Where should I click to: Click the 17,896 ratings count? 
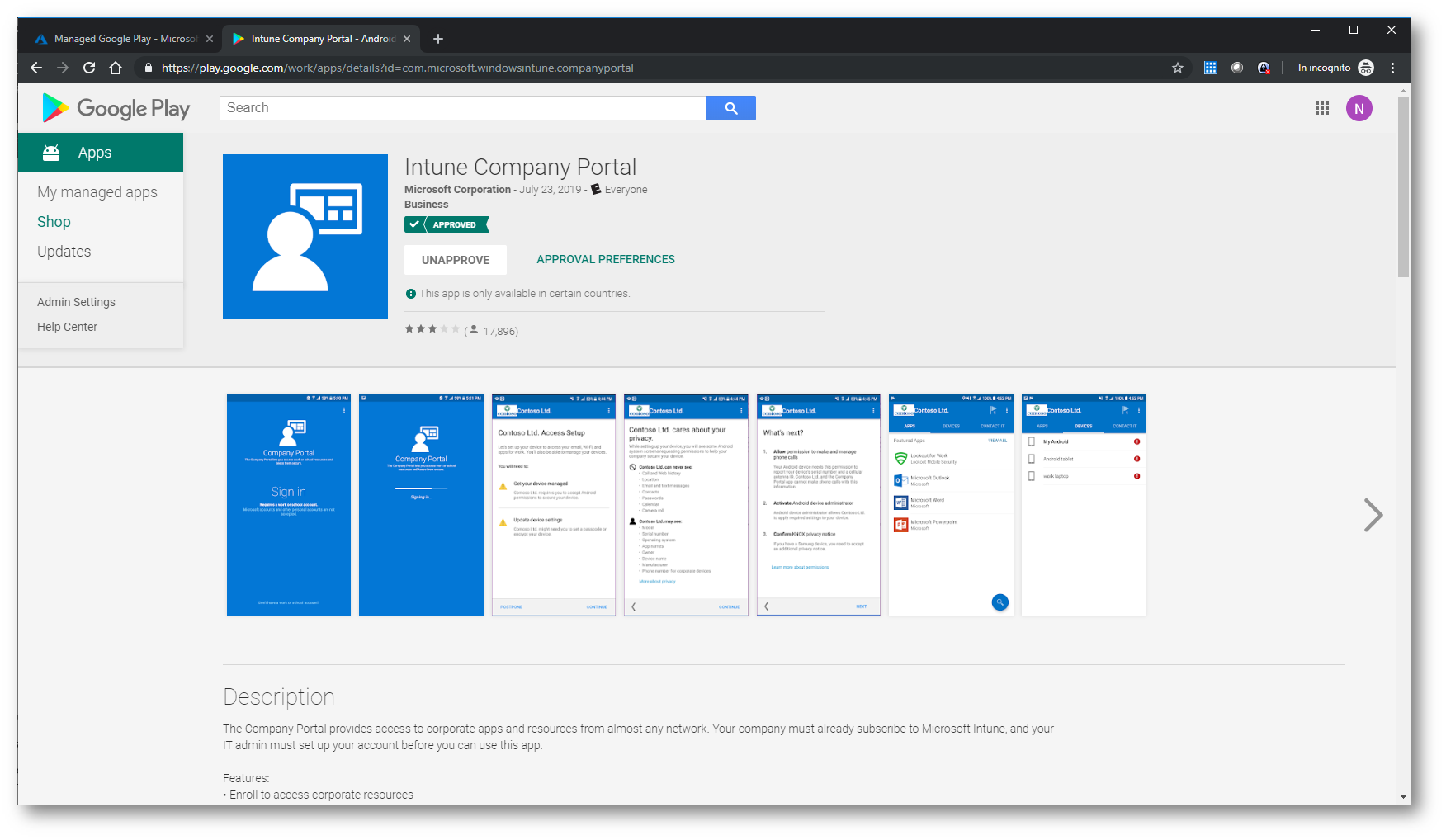click(x=500, y=331)
